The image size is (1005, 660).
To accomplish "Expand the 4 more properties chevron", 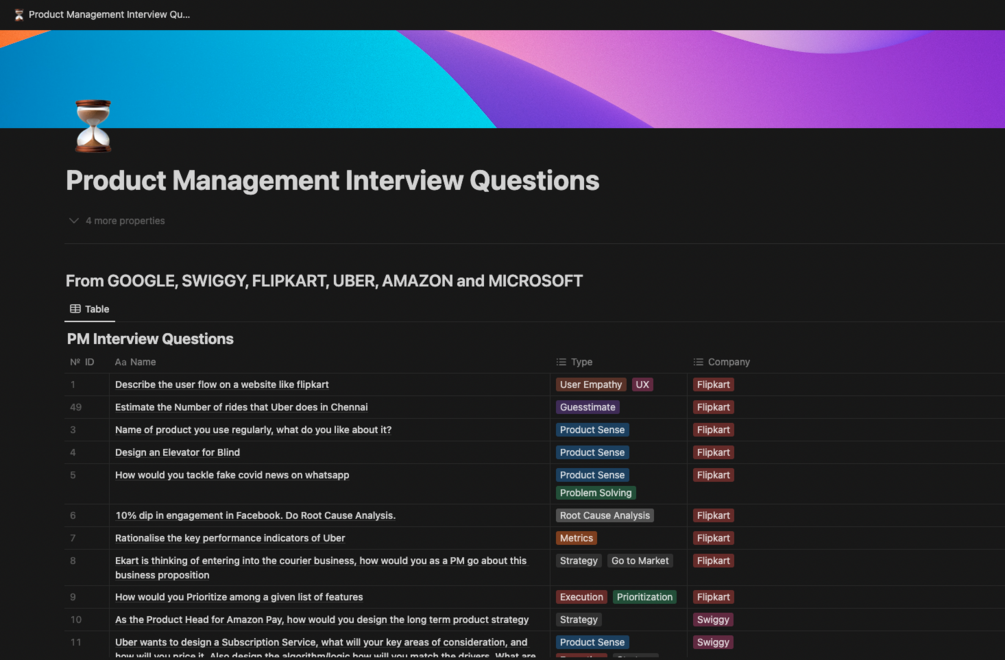I will tap(74, 220).
